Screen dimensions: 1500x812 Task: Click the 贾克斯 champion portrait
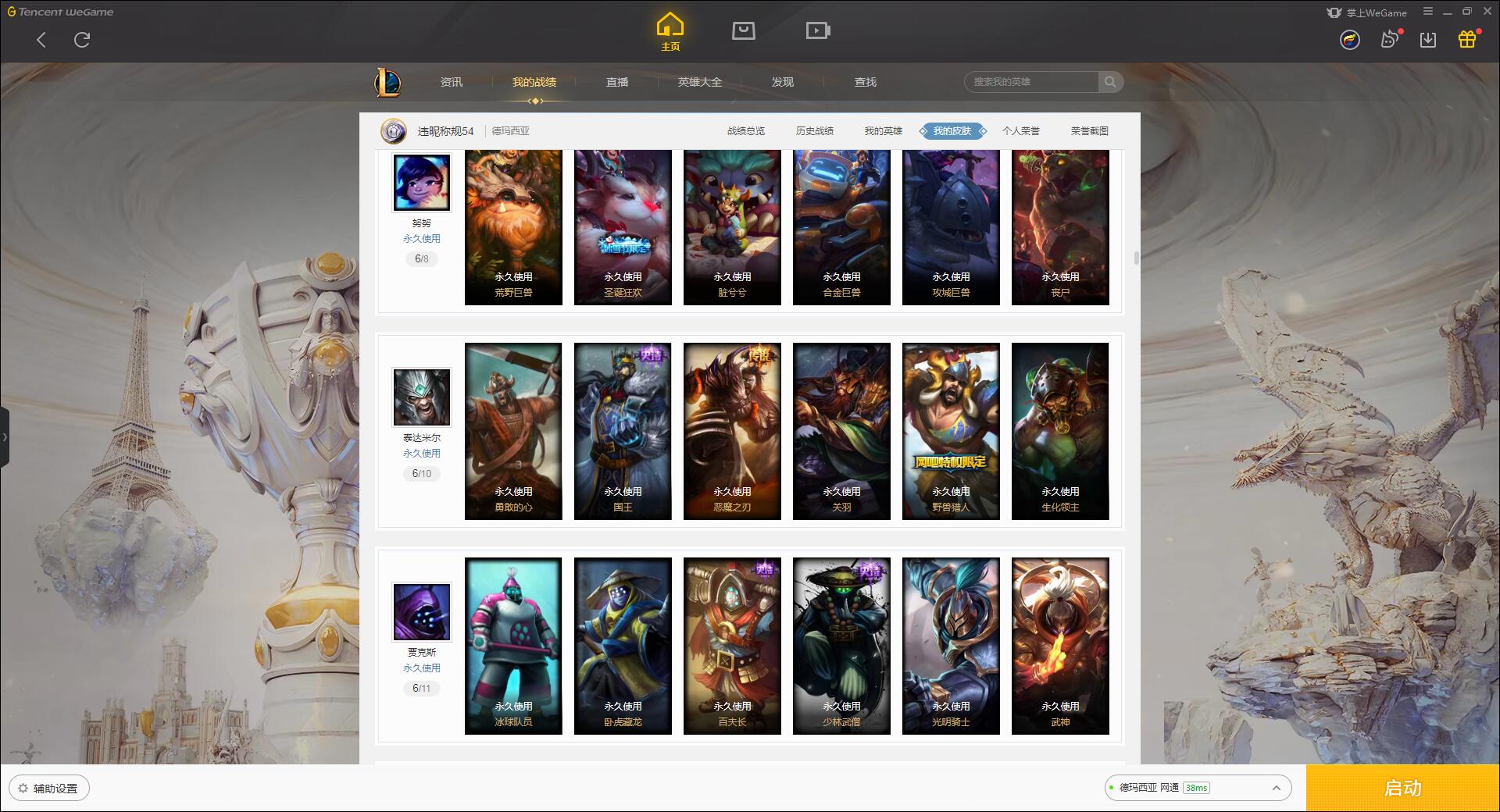[x=422, y=612]
